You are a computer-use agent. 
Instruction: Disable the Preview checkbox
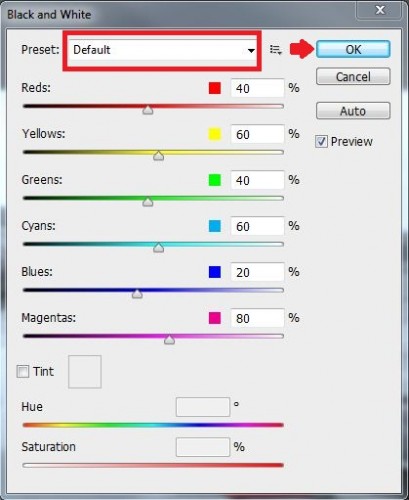[321, 142]
